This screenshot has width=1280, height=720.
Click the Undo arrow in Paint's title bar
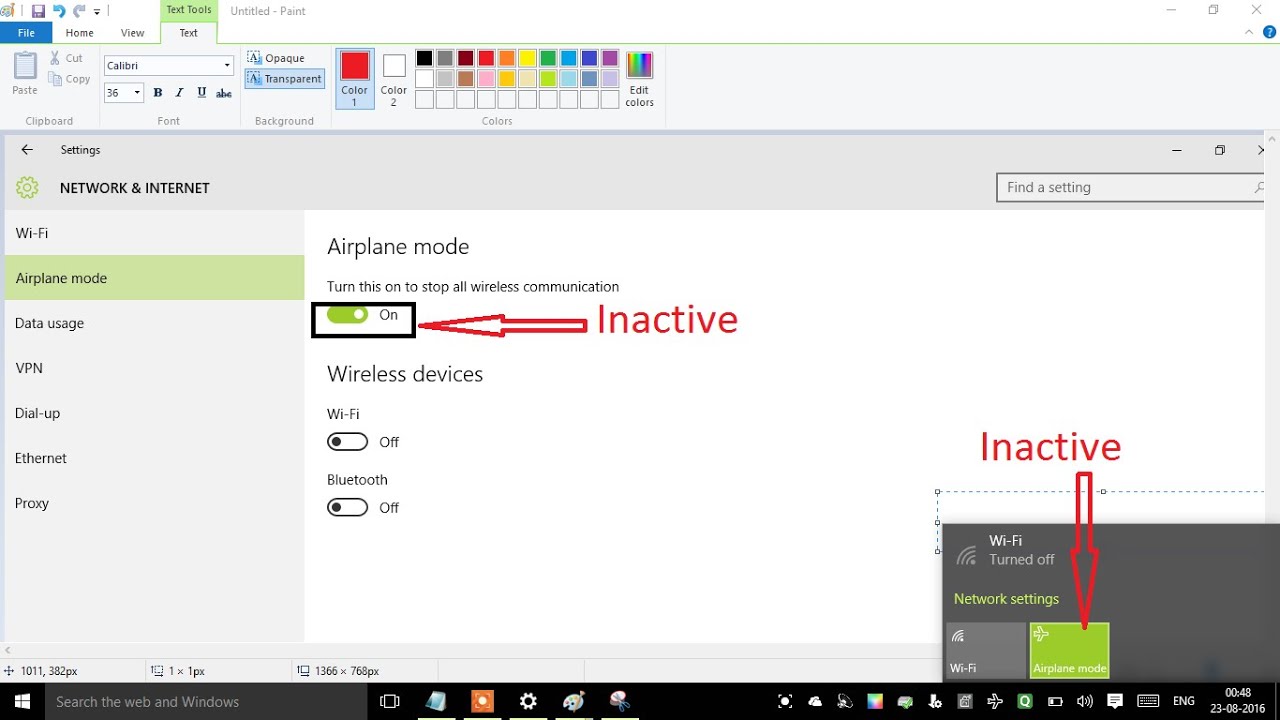(58, 11)
